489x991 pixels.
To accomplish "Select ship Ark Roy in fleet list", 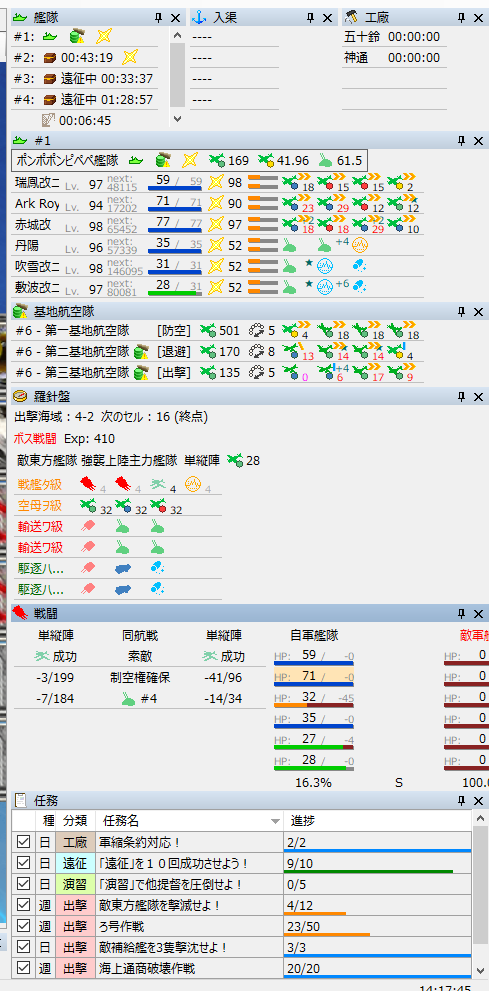I will coord(37,204).
